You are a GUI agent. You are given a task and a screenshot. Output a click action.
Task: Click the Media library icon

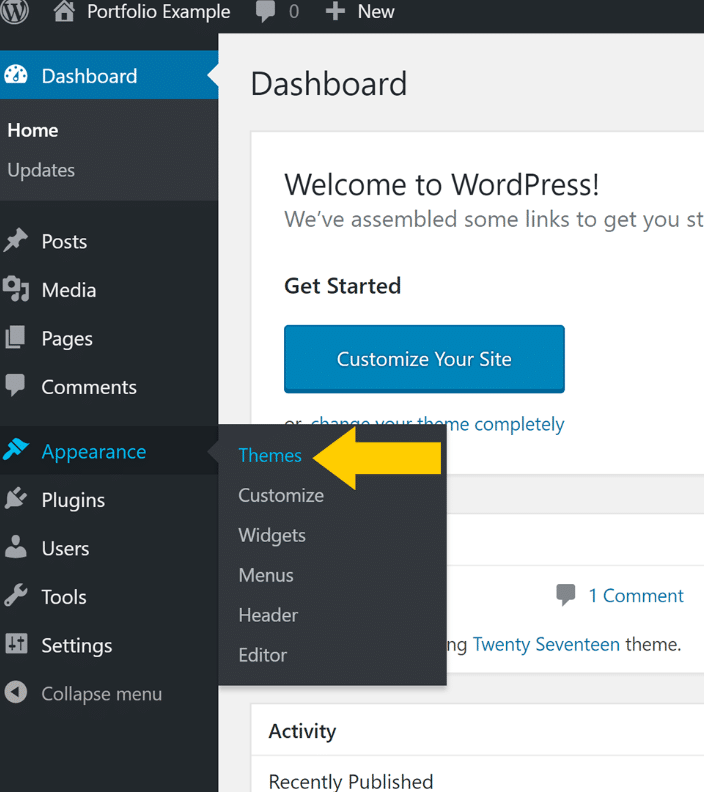[x=16, y=289]
